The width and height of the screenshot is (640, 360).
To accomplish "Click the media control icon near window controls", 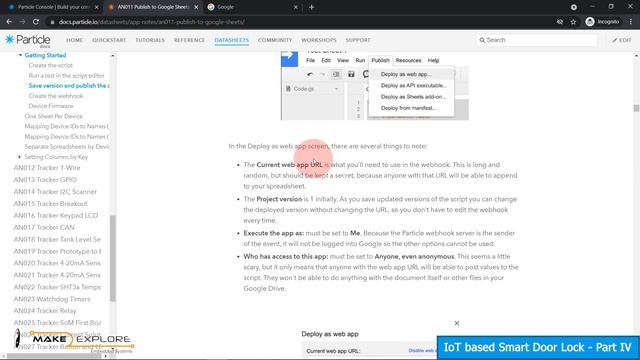I will pos(574,7).
